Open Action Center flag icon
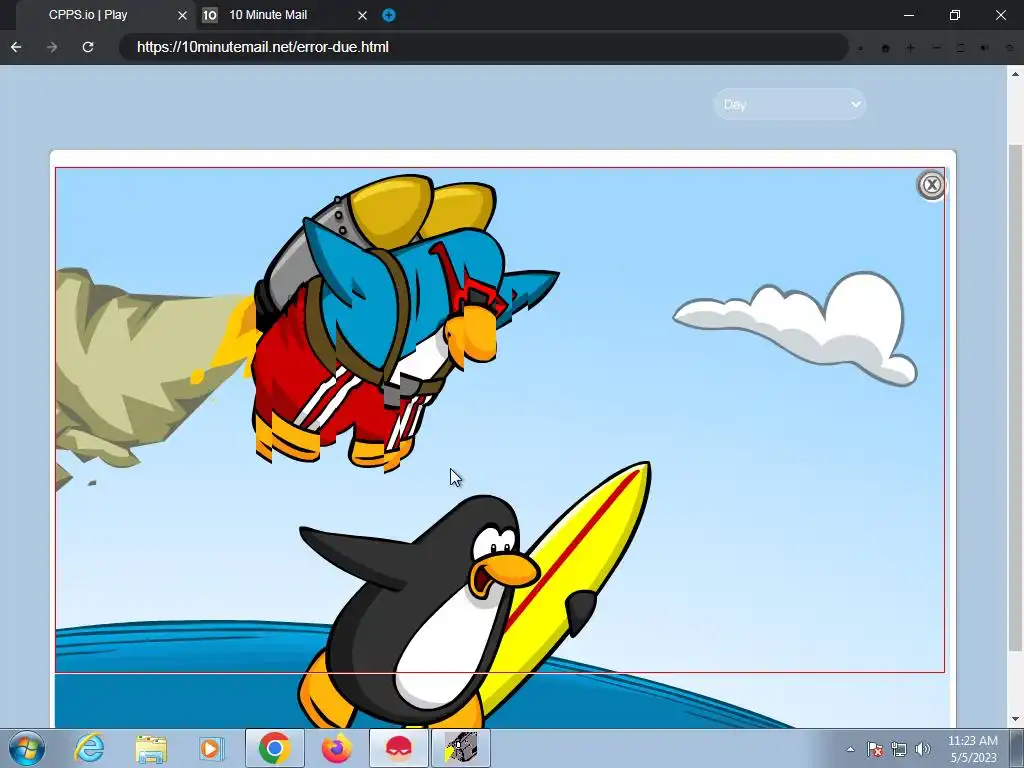The height and width of the screenshot is (768, 1024). pos(875,749)
